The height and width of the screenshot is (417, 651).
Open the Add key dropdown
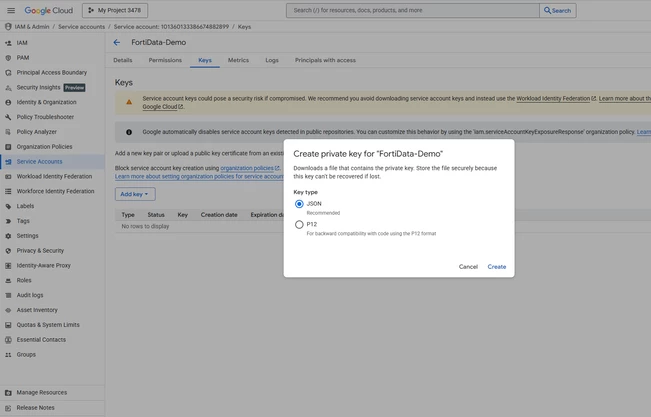pyautogui.click(x=135, y=194)
